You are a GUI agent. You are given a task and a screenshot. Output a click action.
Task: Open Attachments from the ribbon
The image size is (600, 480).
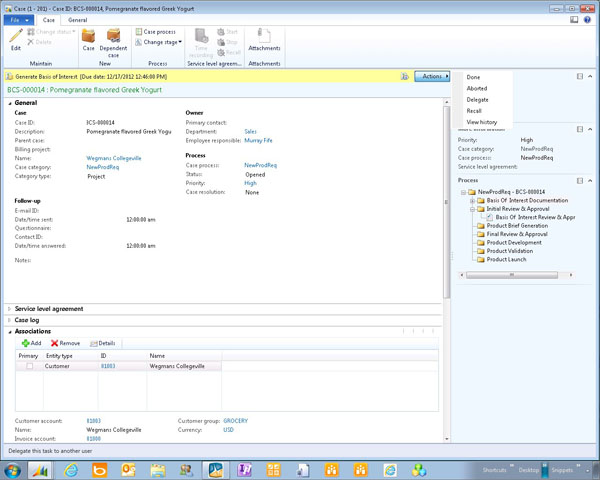pyautogui.click(x=264, y=38)
